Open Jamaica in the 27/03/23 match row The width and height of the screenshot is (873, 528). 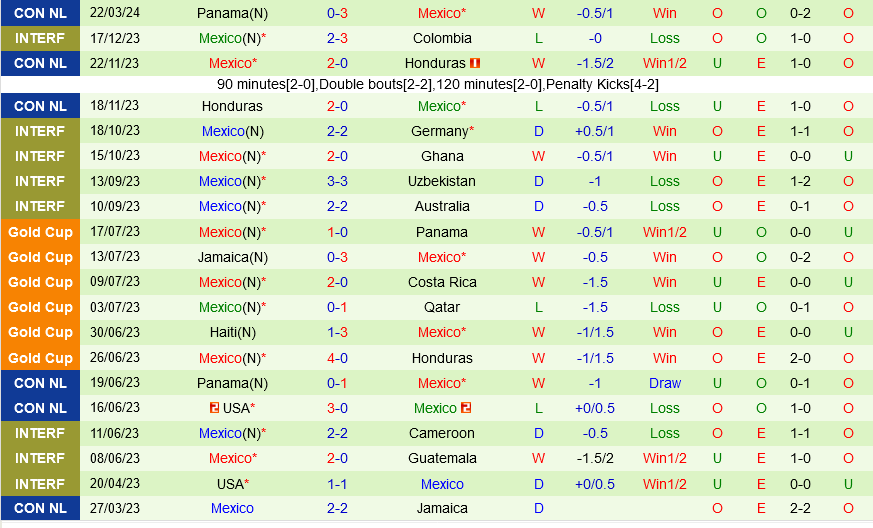[442, 508]
